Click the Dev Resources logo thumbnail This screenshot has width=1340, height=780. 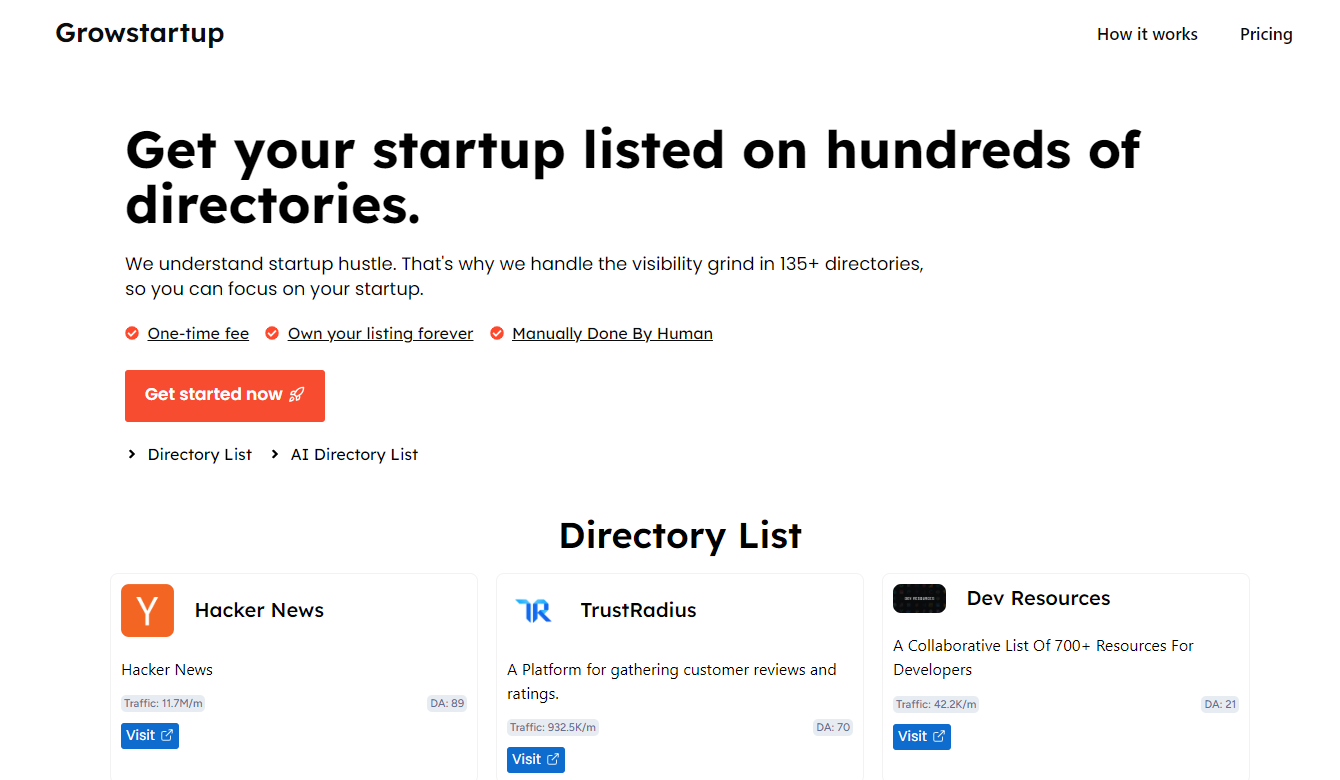[x=919, y=598]
